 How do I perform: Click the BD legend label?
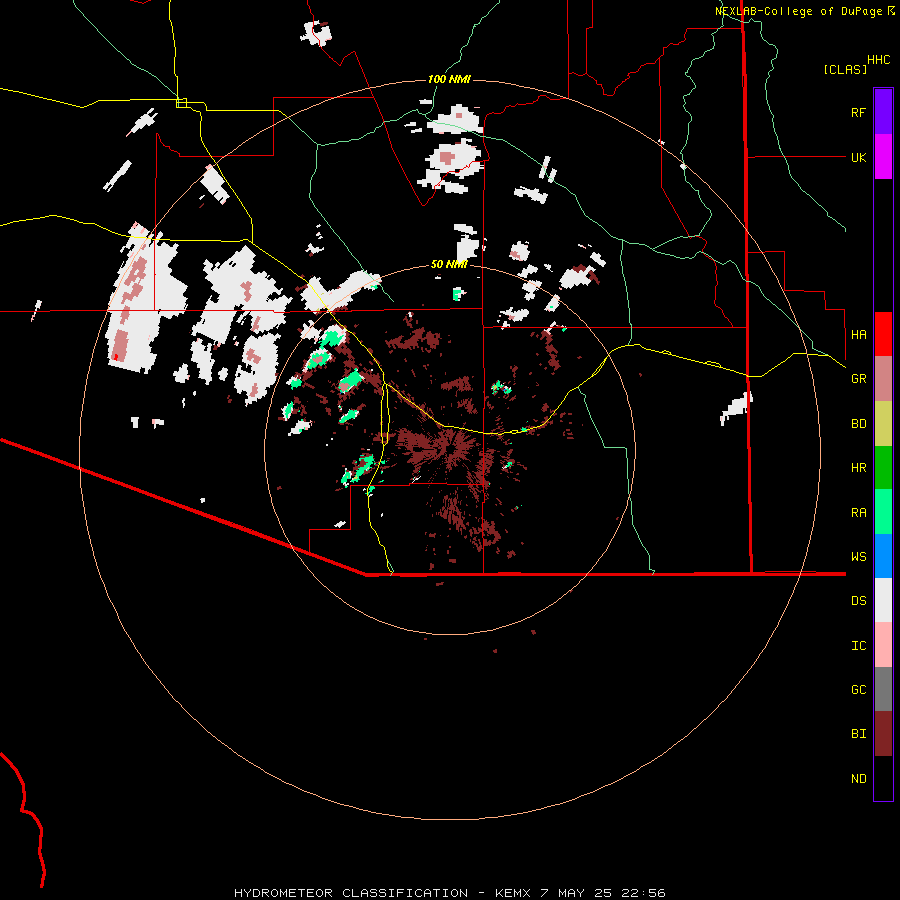coord(858,424)
